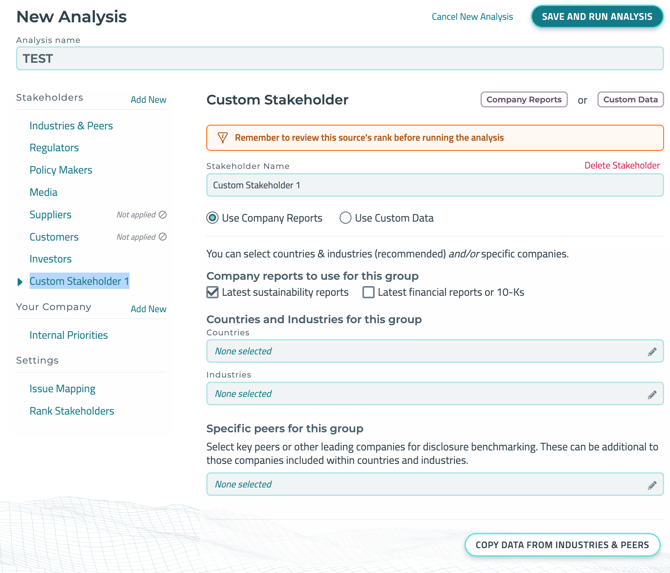Click the not-applied icon next to Customers
The width and height of the screenshot is (670, 573).
[163, 237]
